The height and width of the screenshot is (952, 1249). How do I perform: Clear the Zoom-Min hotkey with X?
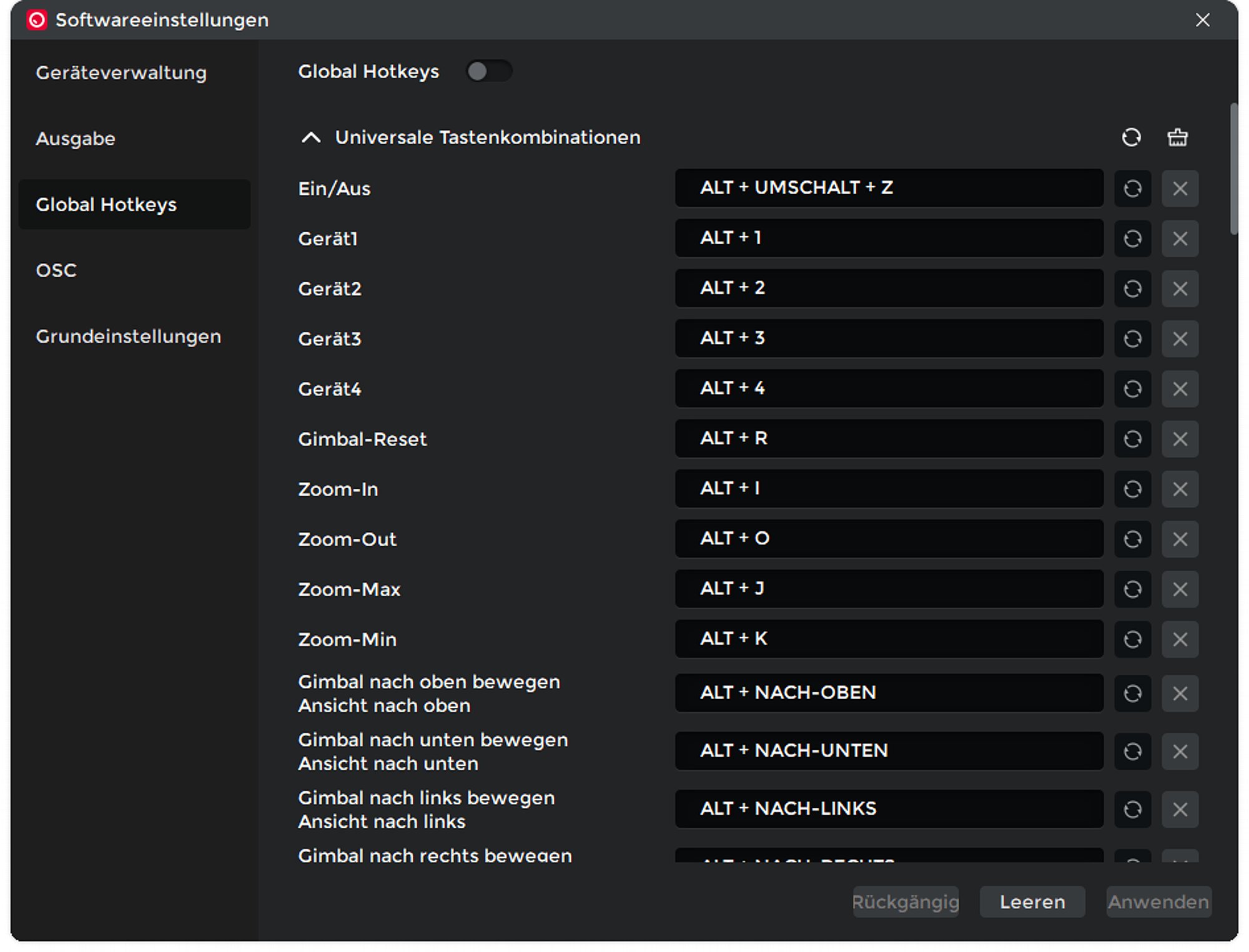click(1180, 639)
